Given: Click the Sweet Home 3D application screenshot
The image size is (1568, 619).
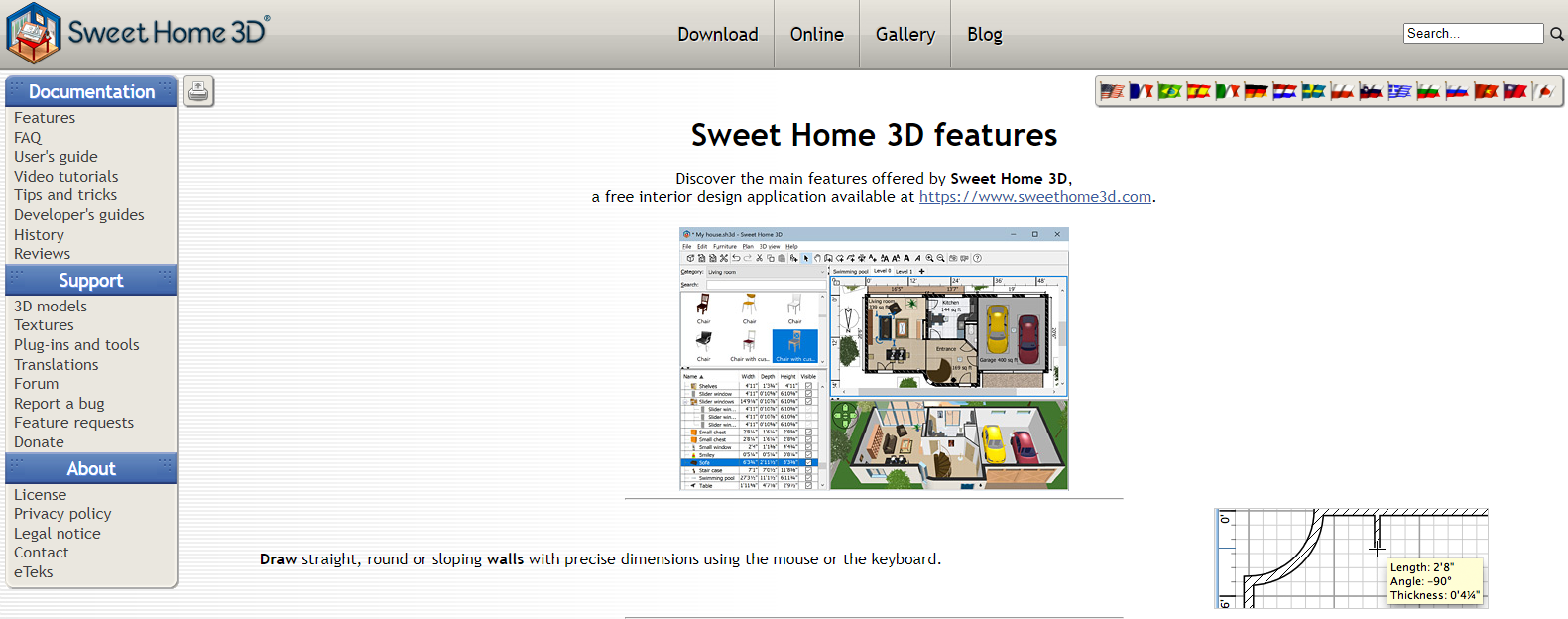Looking at the screenshot, I should click(x=874, y=358).
